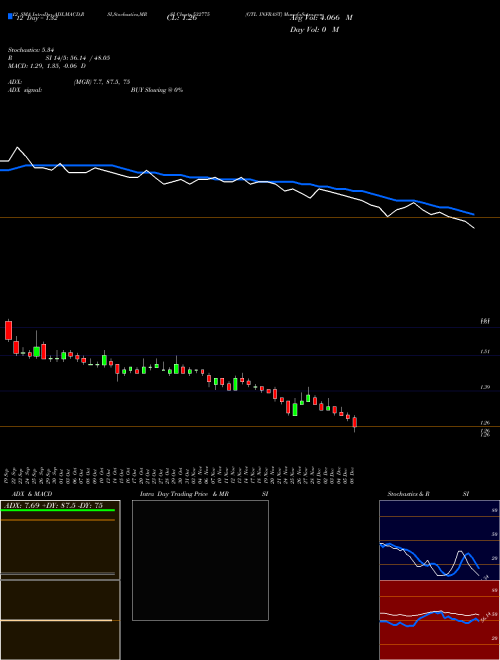Image resolution: width=500 pixels, height=660 pixels.
Task: Click the Avg Vol 4.066 M label
Action: point(321,18)
